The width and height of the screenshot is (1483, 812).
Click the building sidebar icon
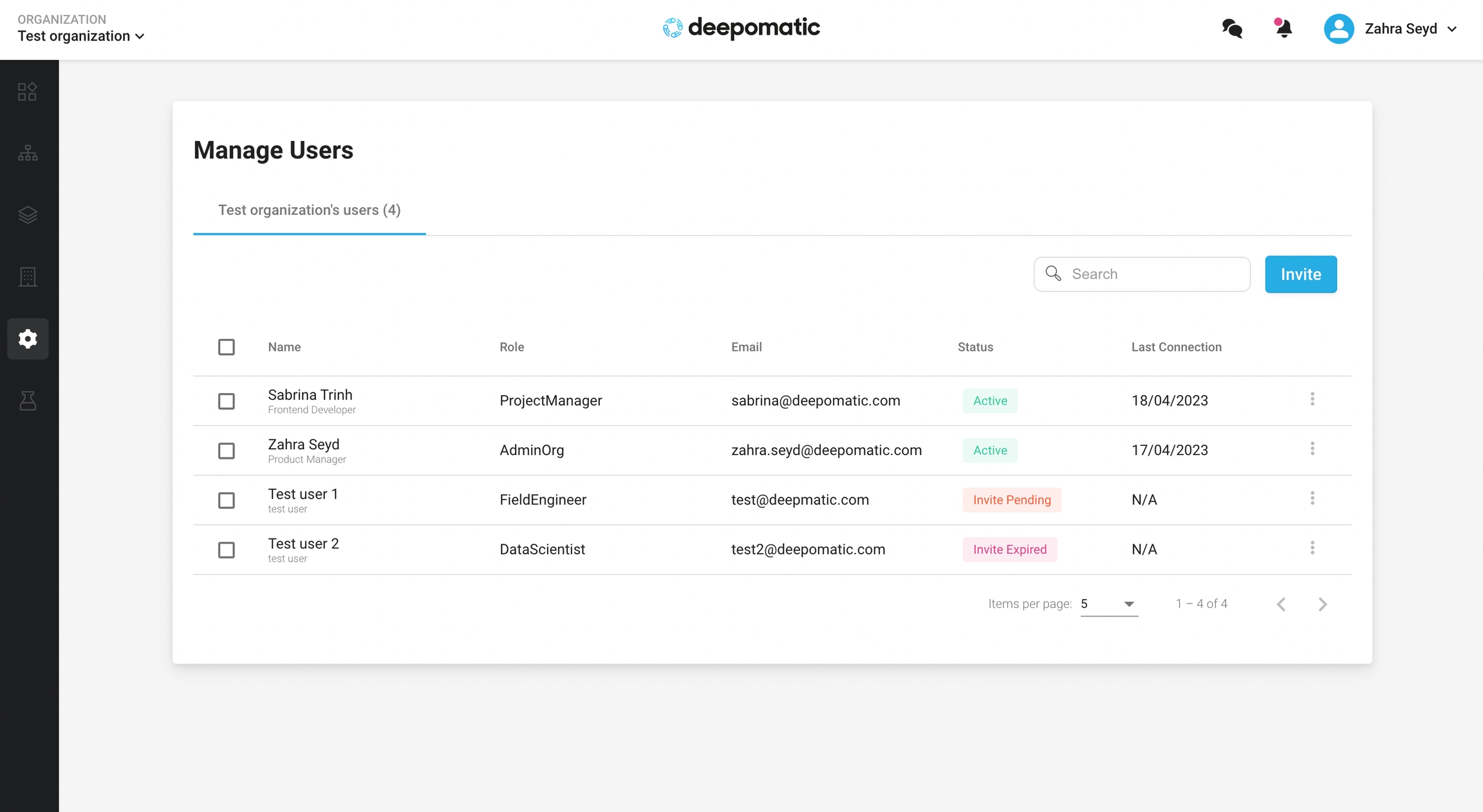point(28,277)
